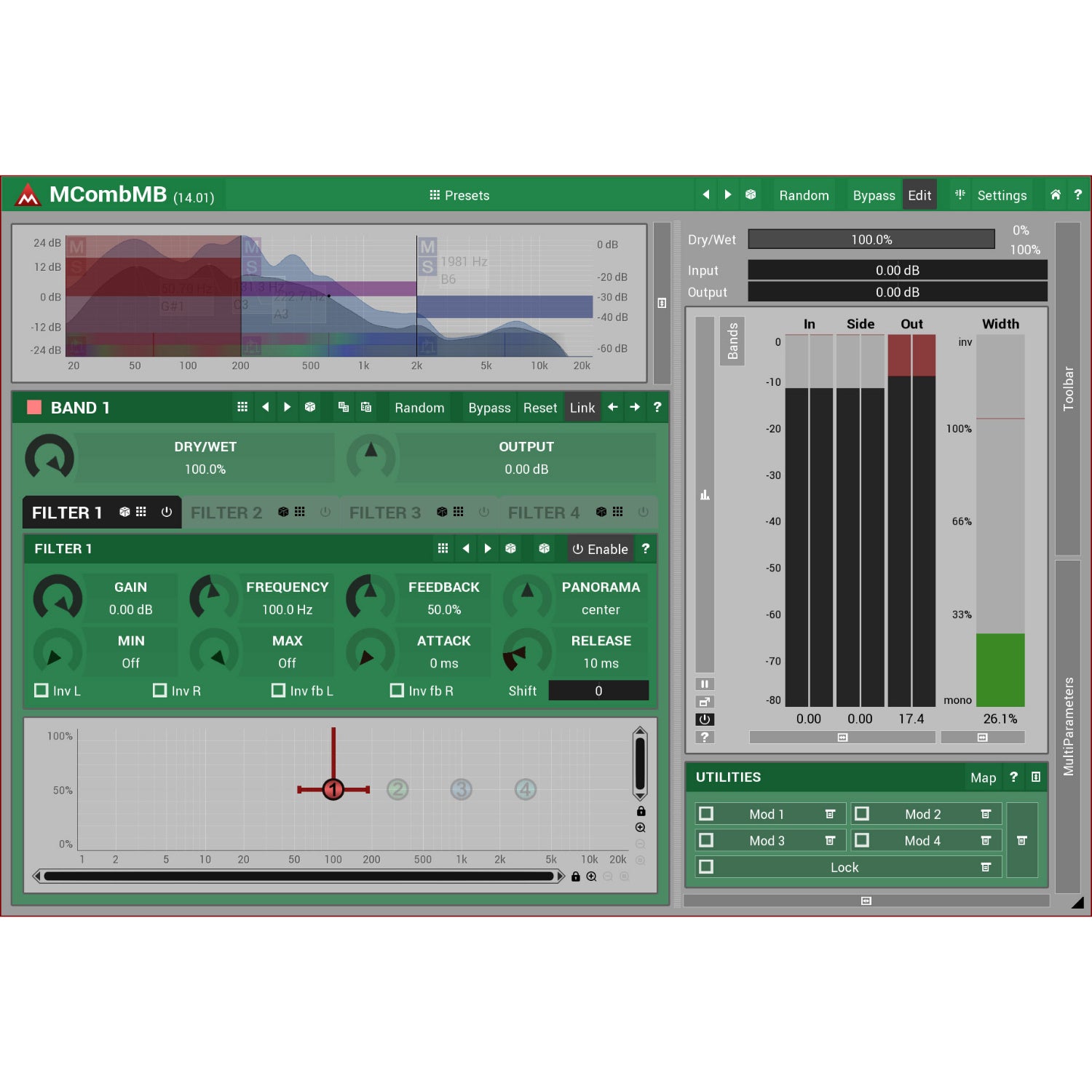Reset Band 1
The height and width of the screenshot is (1092, 1092).
tap(540, 408)
